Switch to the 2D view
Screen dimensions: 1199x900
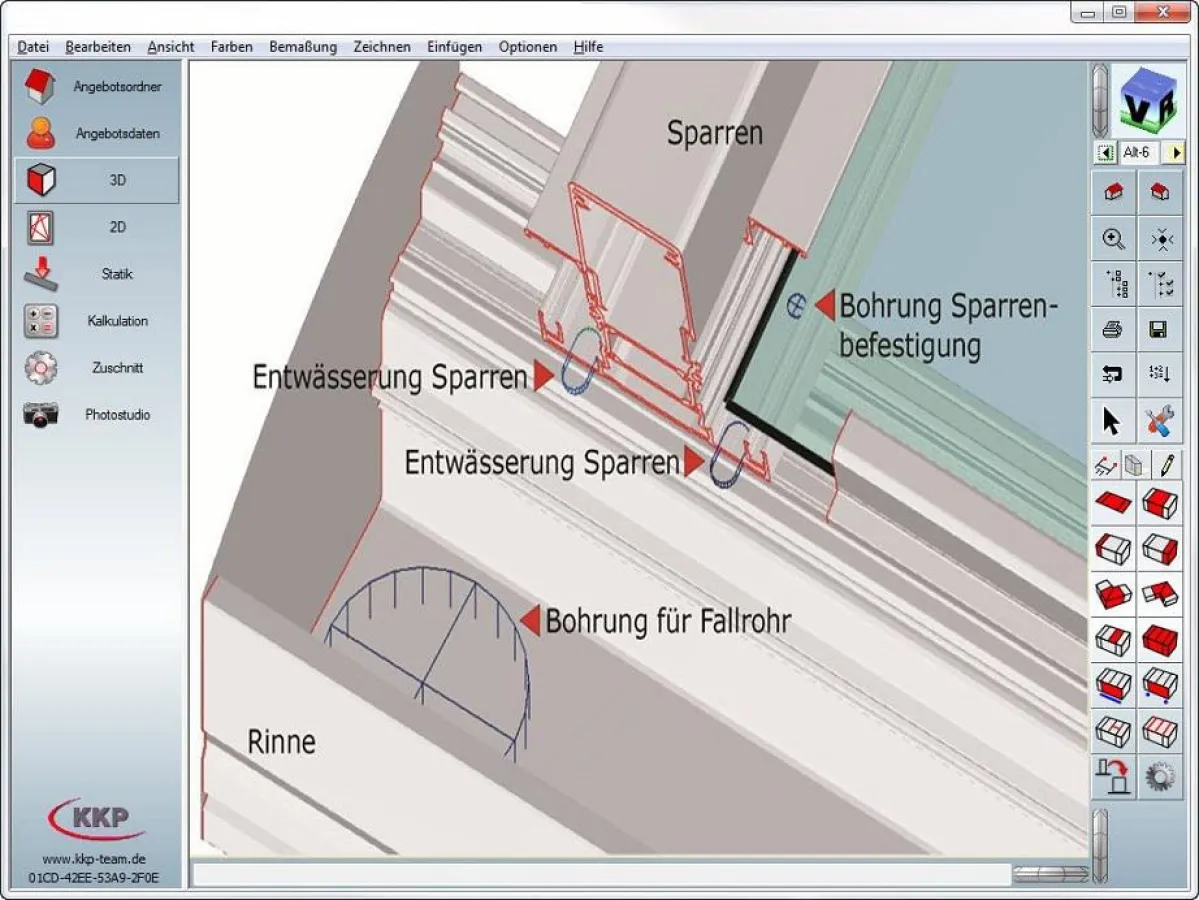tap(95, 227)
